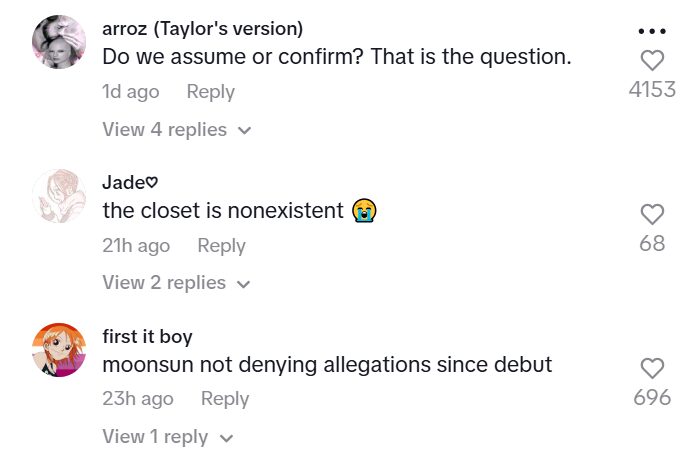The image size is (700, 464).
Task: Reply to arroz's assume or confirm comment
Action: click(x=210, y=92)
